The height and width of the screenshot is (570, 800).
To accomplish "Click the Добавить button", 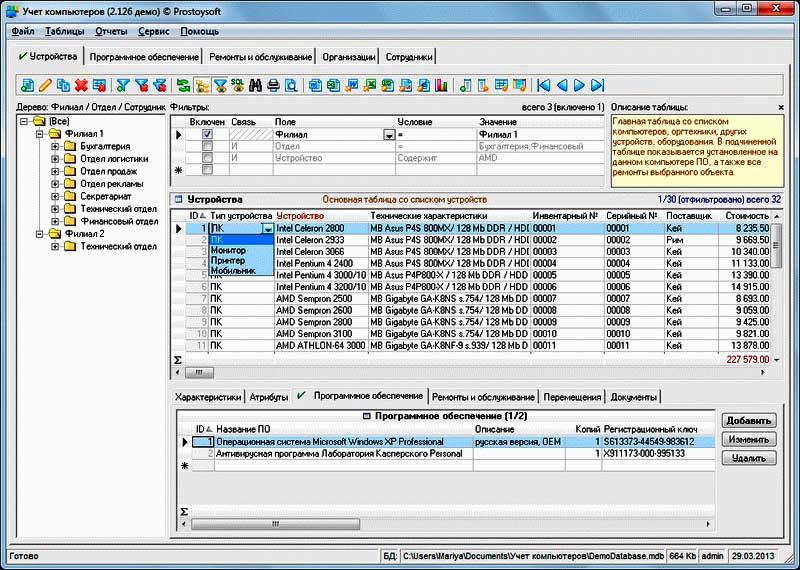I will tap(748, 421).
